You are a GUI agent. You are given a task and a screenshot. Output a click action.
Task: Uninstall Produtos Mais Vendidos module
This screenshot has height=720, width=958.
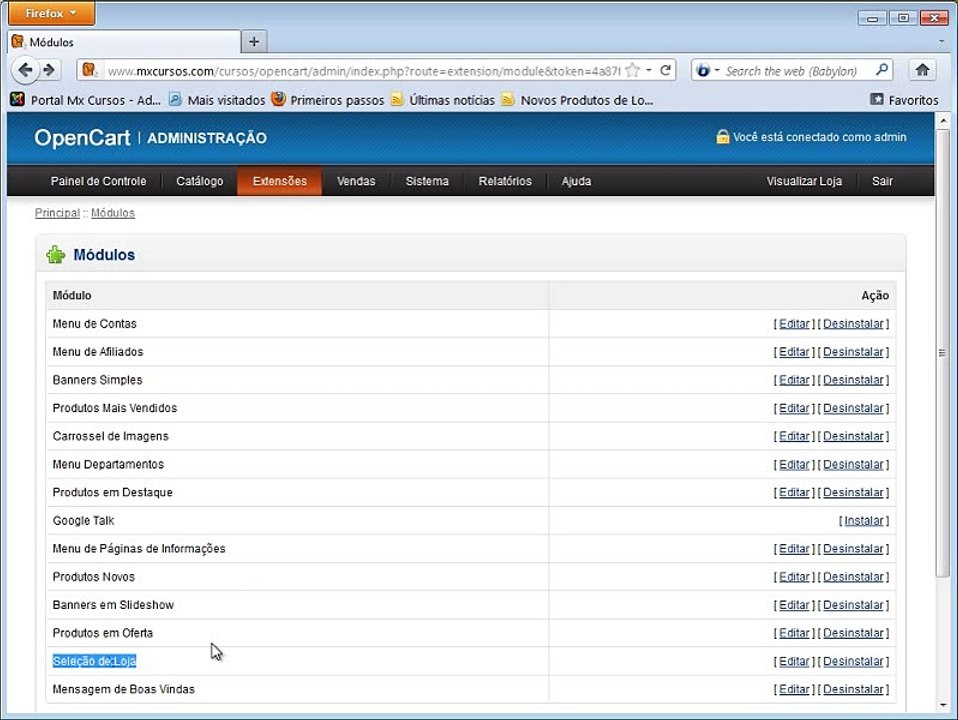tap(853, 408)
